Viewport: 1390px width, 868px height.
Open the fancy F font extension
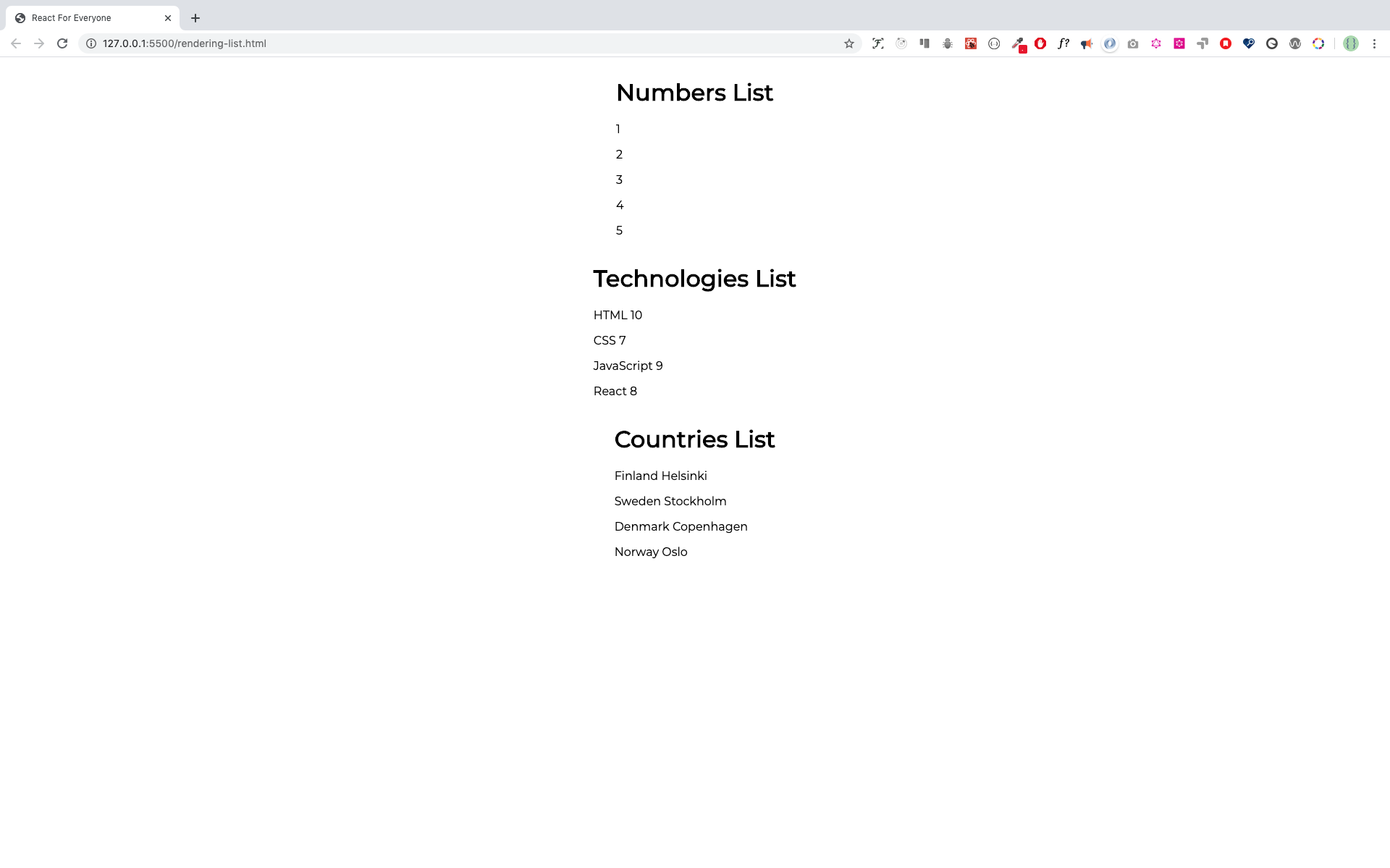coord(878,43)
